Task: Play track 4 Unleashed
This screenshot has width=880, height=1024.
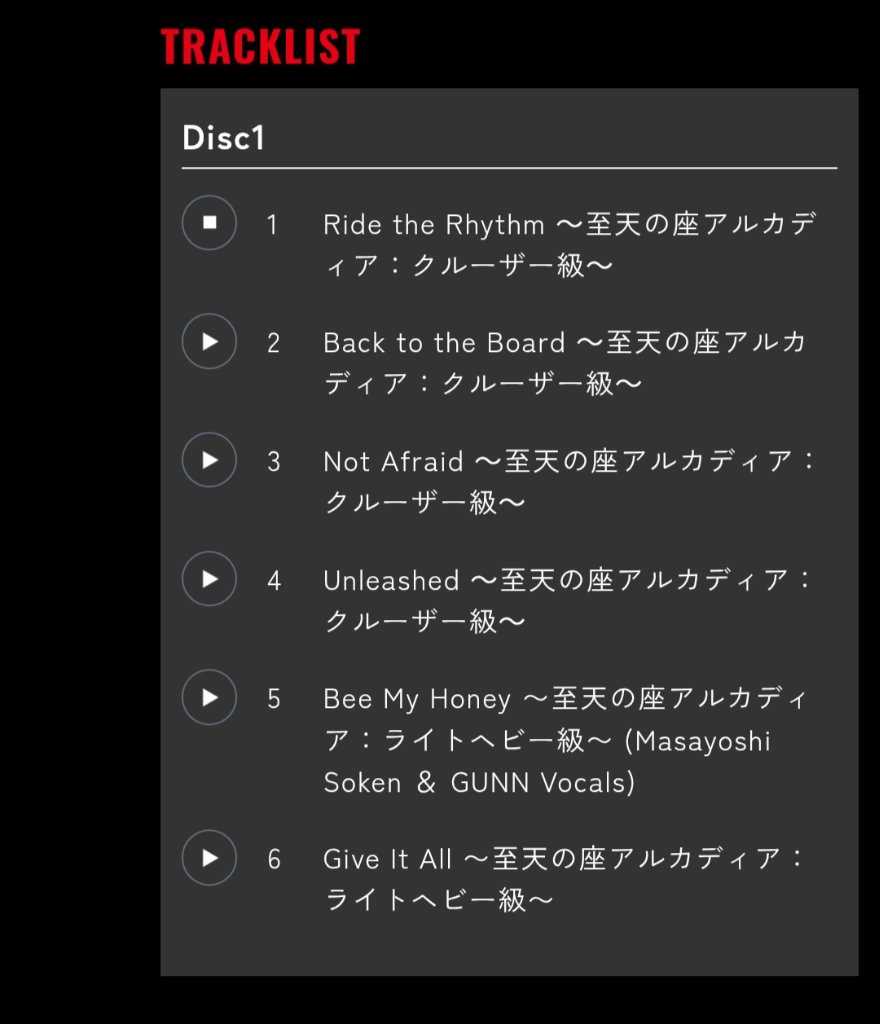Action: tap(209, 579)
